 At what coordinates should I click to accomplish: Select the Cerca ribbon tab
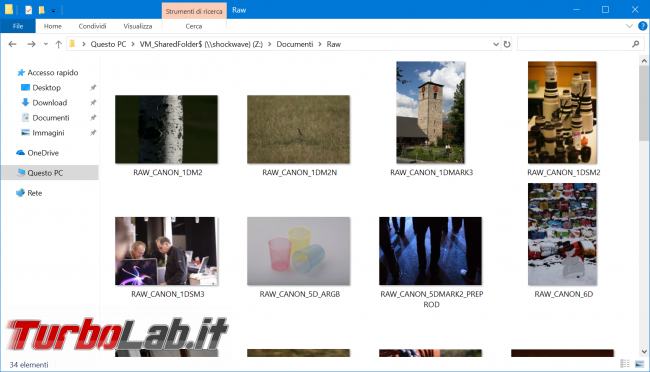pyautogui.click(x=194, y=26)
